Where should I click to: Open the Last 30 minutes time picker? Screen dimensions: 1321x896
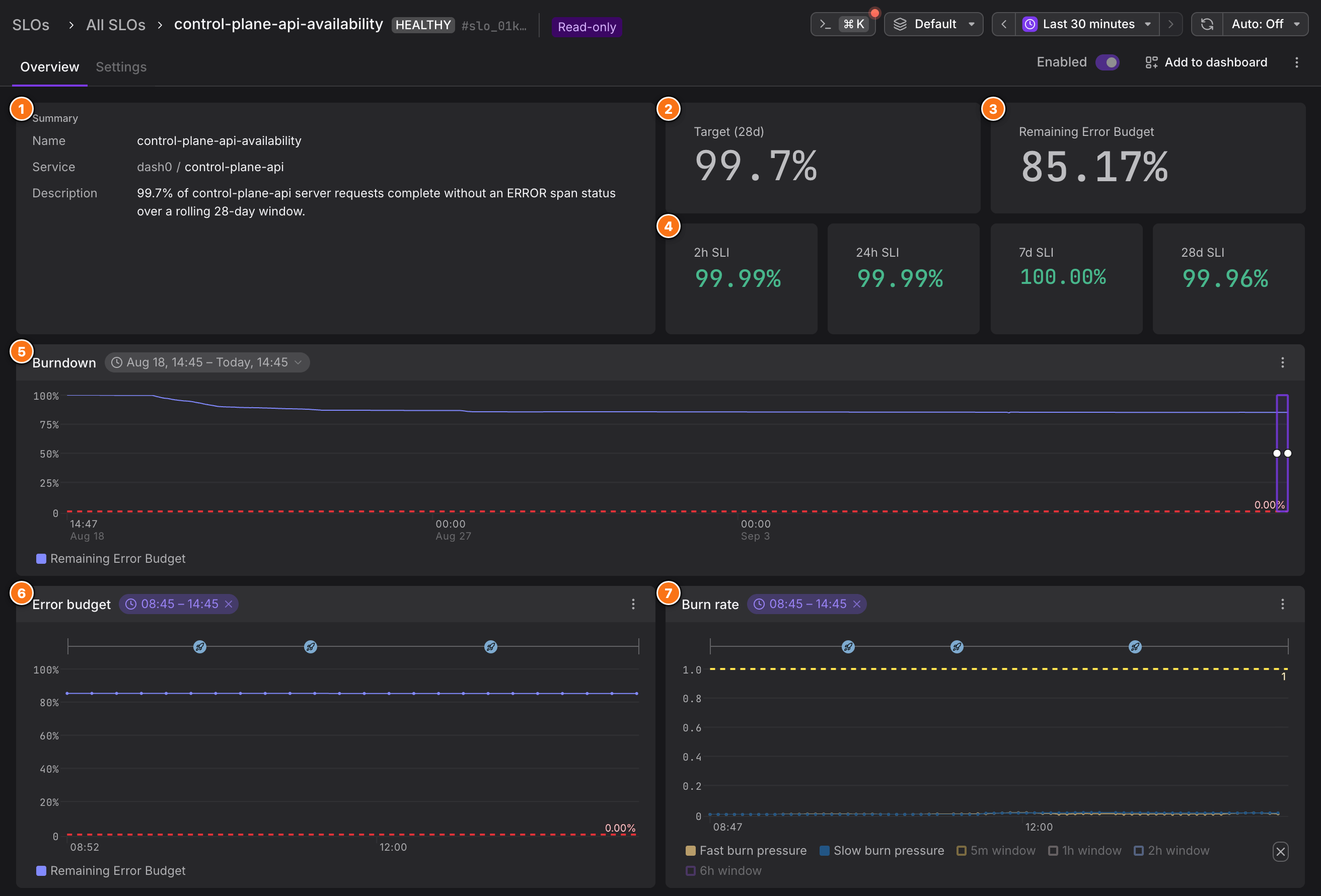[1087, 25]
